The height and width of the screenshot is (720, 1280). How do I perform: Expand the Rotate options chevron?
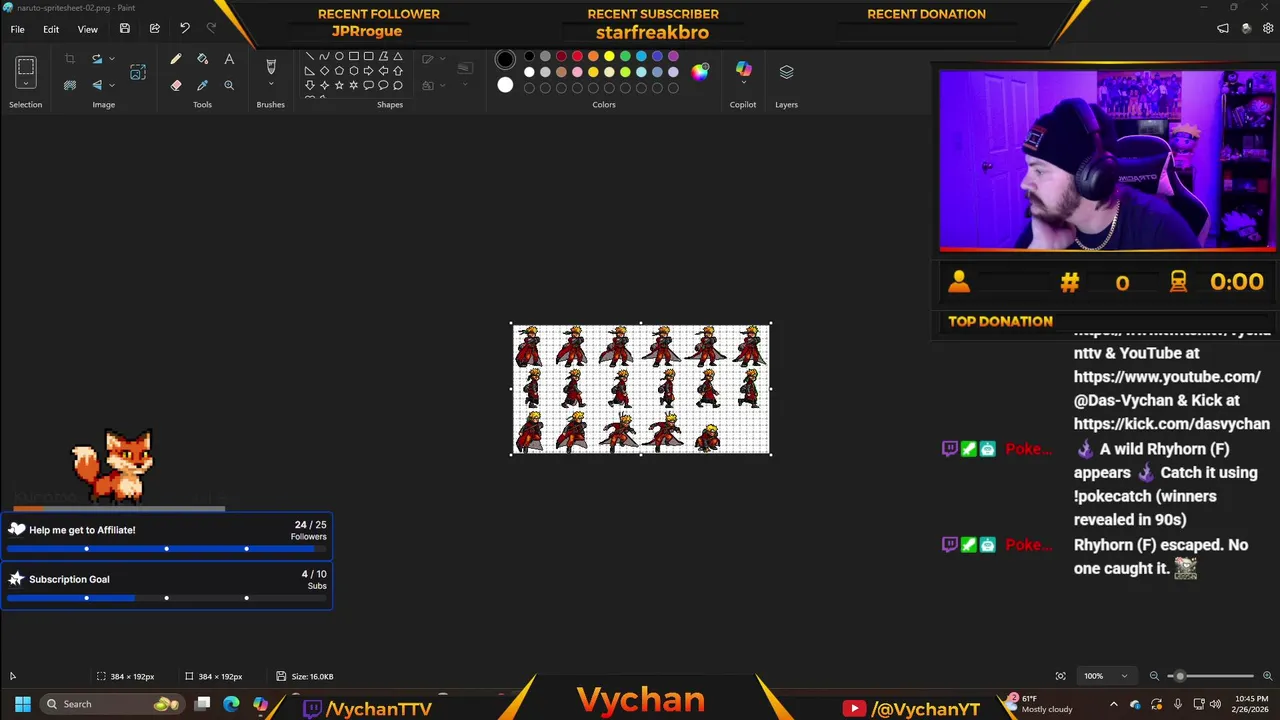(x=111, y=60)
